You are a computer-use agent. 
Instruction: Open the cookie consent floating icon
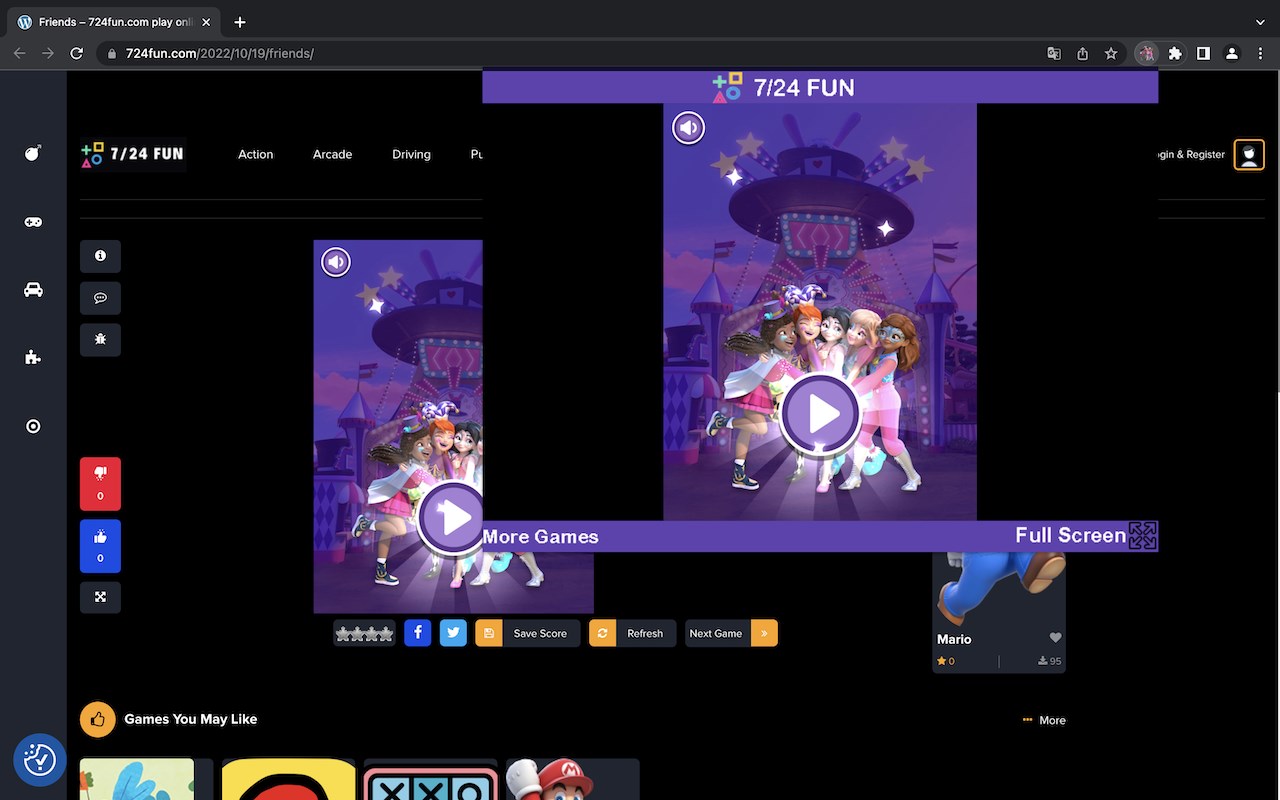coord(39,759)
